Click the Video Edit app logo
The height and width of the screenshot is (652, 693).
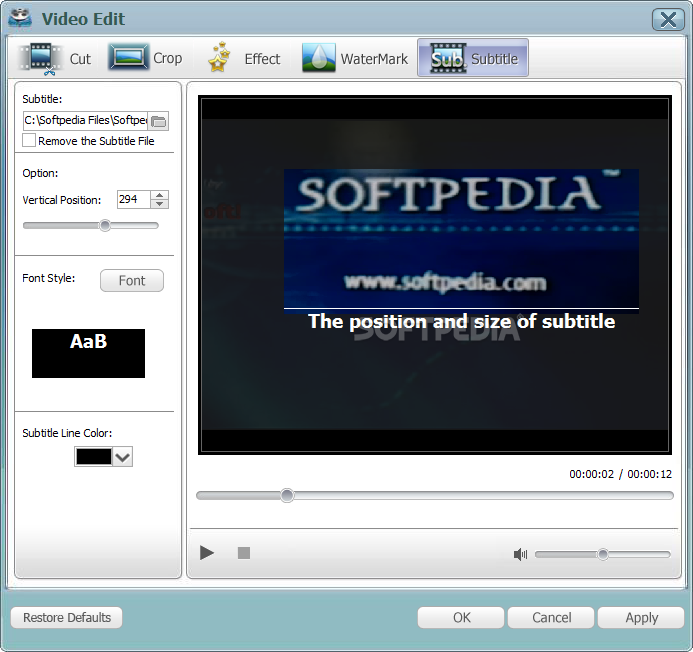click(x=20, y=18)
